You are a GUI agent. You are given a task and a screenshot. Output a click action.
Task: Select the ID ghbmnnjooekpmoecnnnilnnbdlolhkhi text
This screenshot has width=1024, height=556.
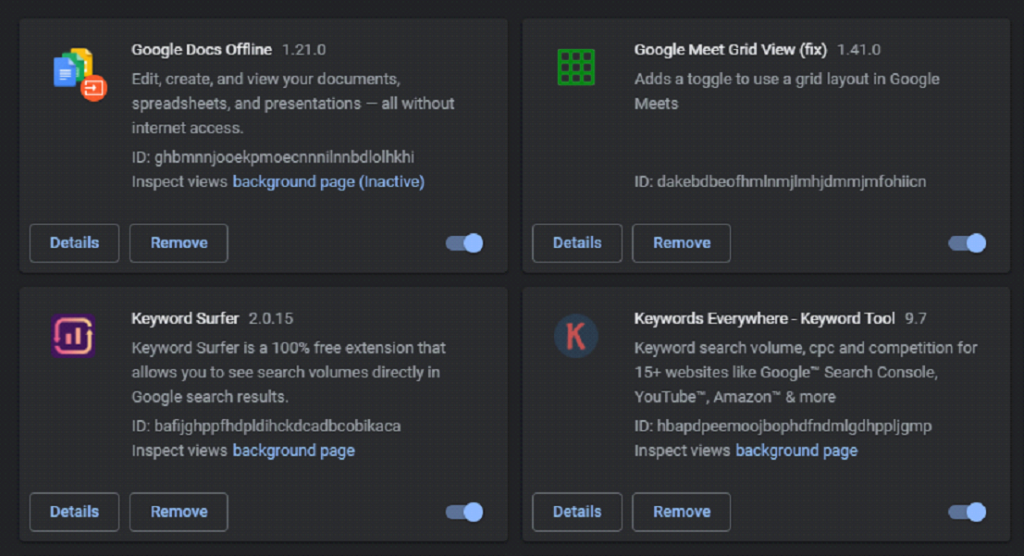point(273,157)
